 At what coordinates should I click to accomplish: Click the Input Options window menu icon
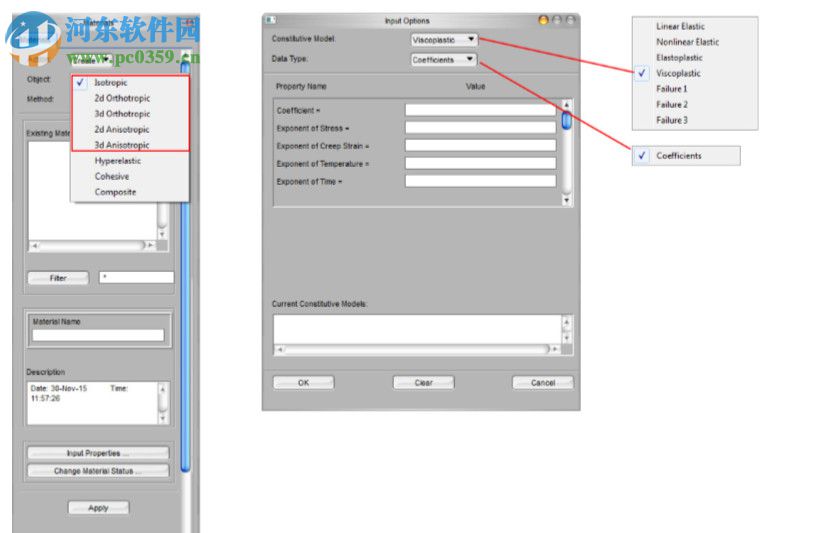pyautogui.click(x=270, y=20)
